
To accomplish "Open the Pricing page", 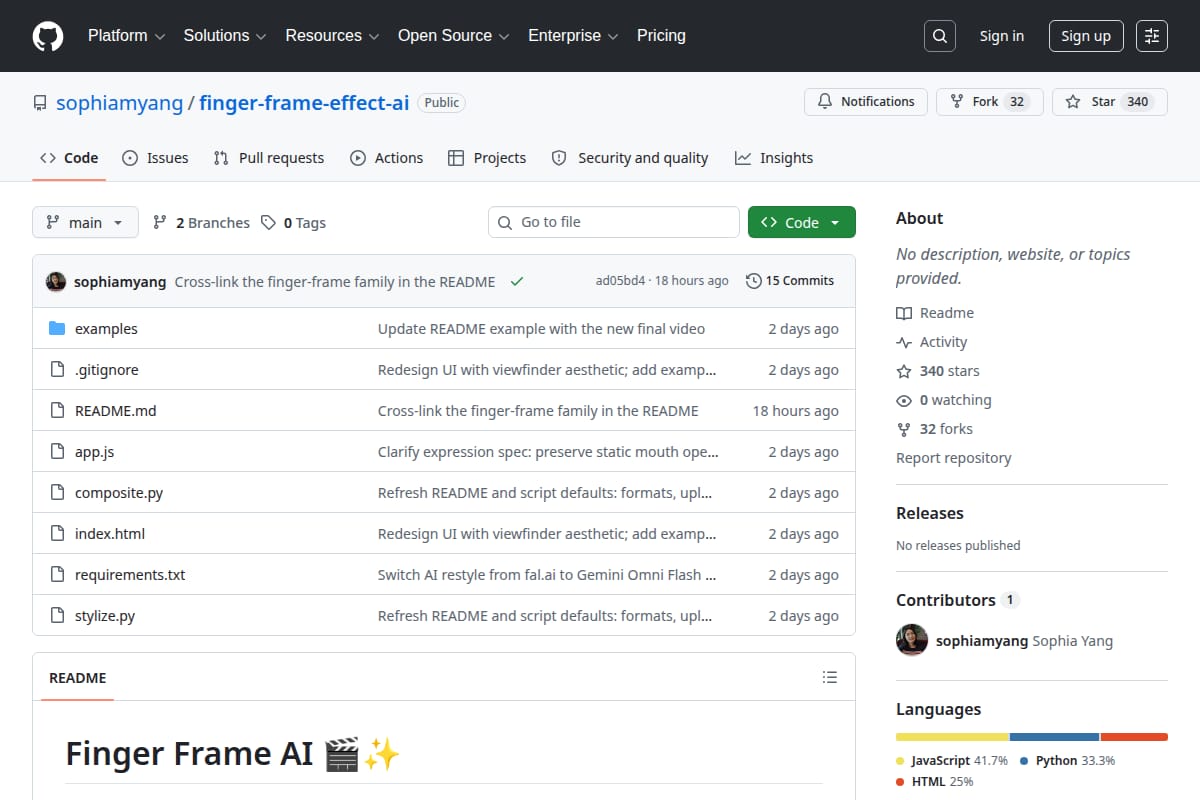I will (x=661, y=36).
